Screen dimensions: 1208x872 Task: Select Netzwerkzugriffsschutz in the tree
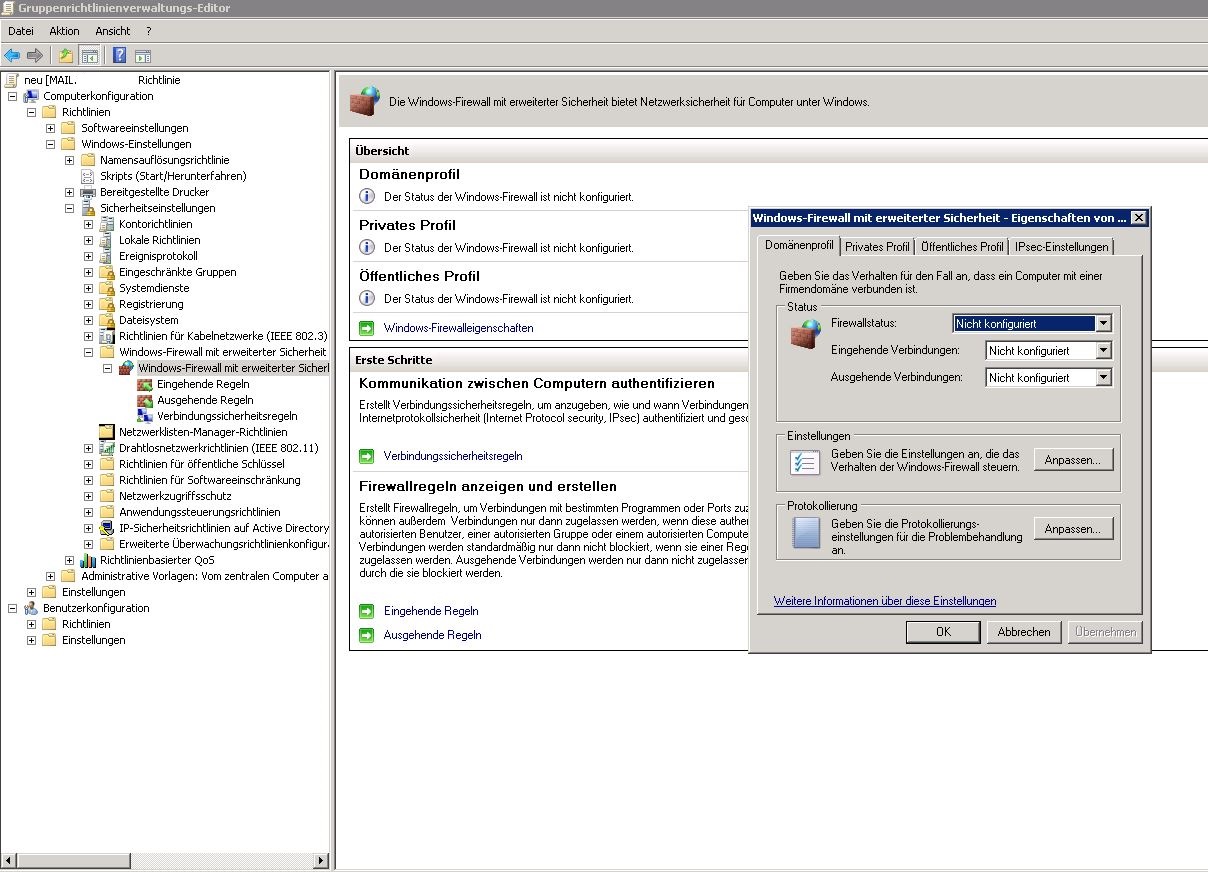[175, 496]
